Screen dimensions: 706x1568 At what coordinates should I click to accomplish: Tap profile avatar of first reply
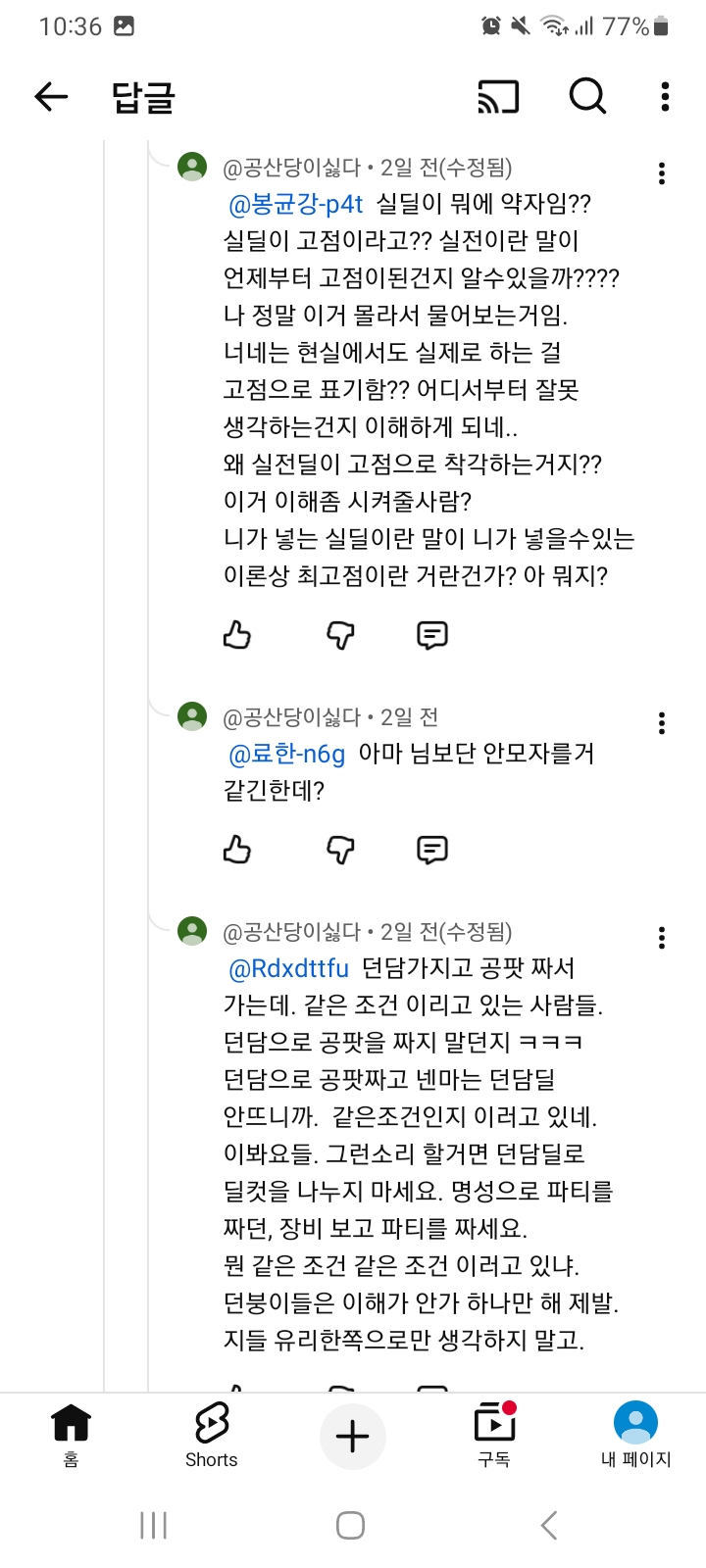pos(192,167)
